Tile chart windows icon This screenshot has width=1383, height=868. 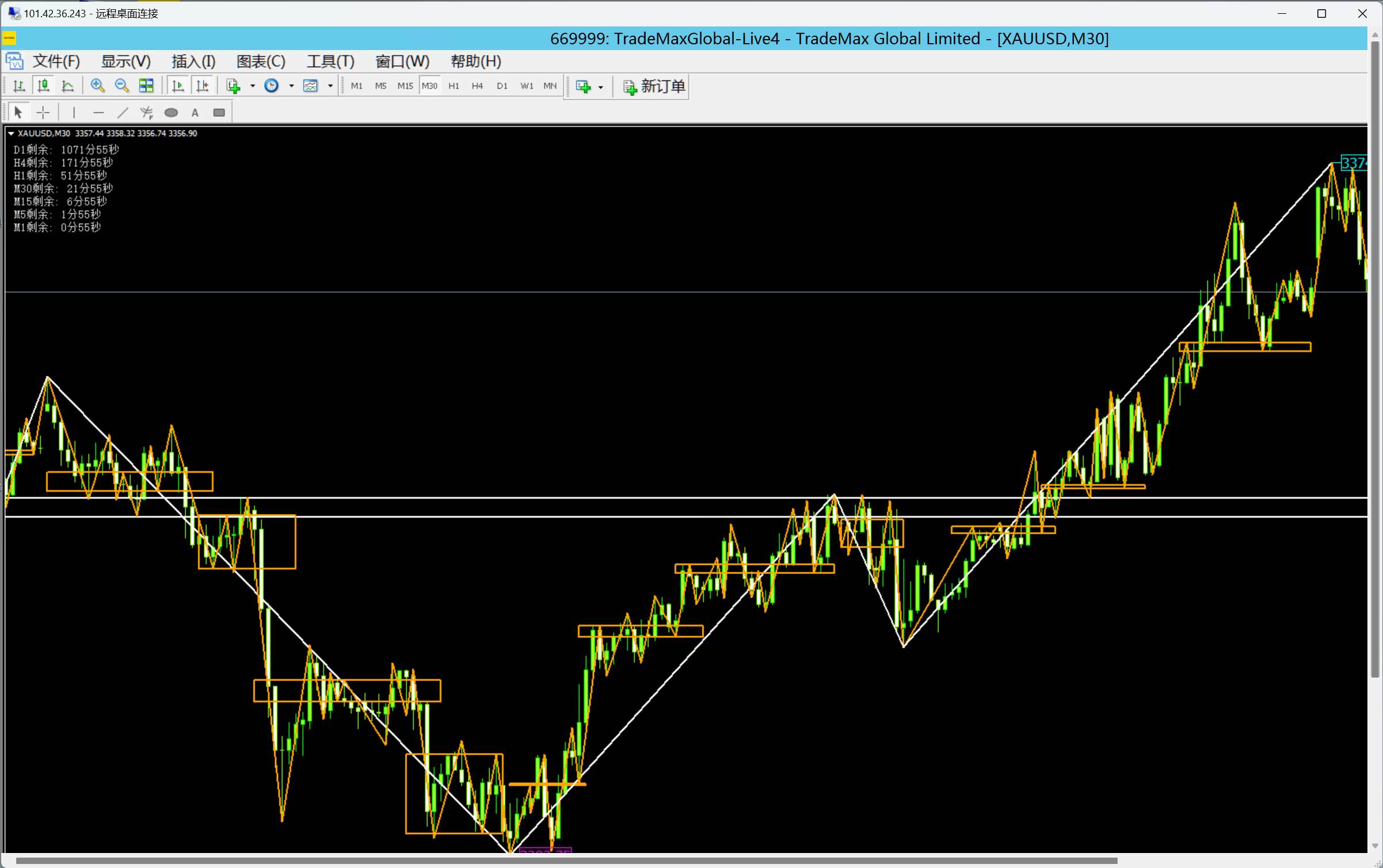(x=146, y=86)
